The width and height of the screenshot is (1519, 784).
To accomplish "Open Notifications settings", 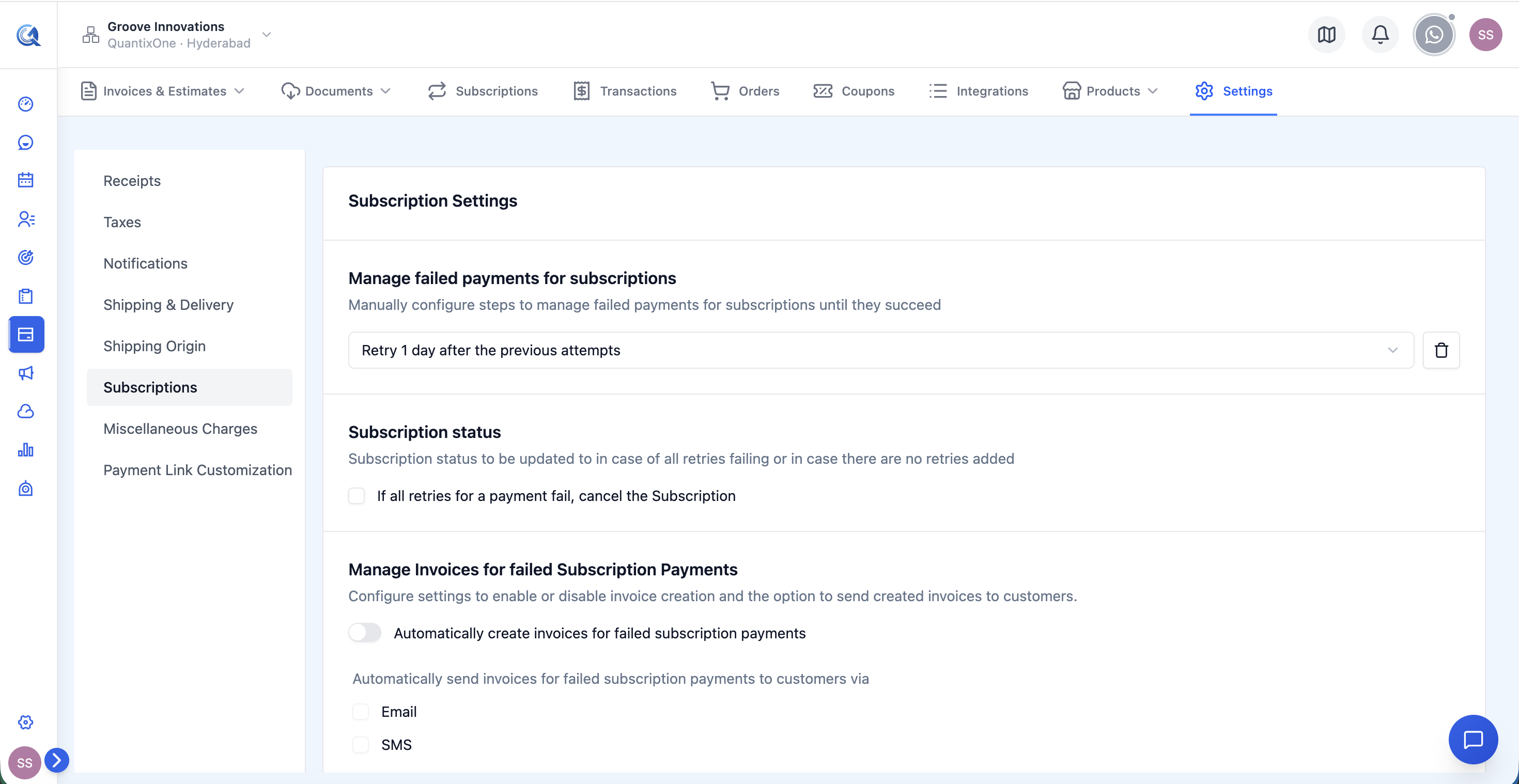I will (145, 263).
